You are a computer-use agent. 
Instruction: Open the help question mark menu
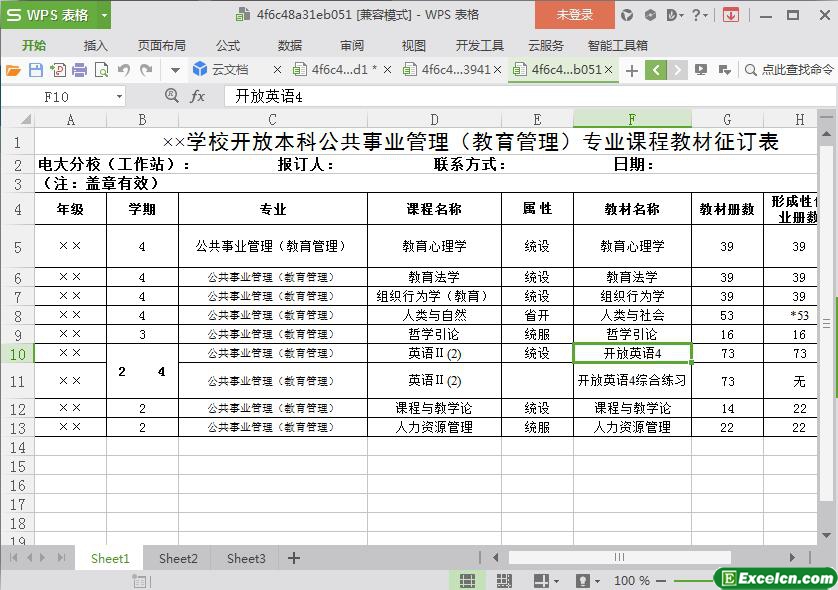coord(699,15)
